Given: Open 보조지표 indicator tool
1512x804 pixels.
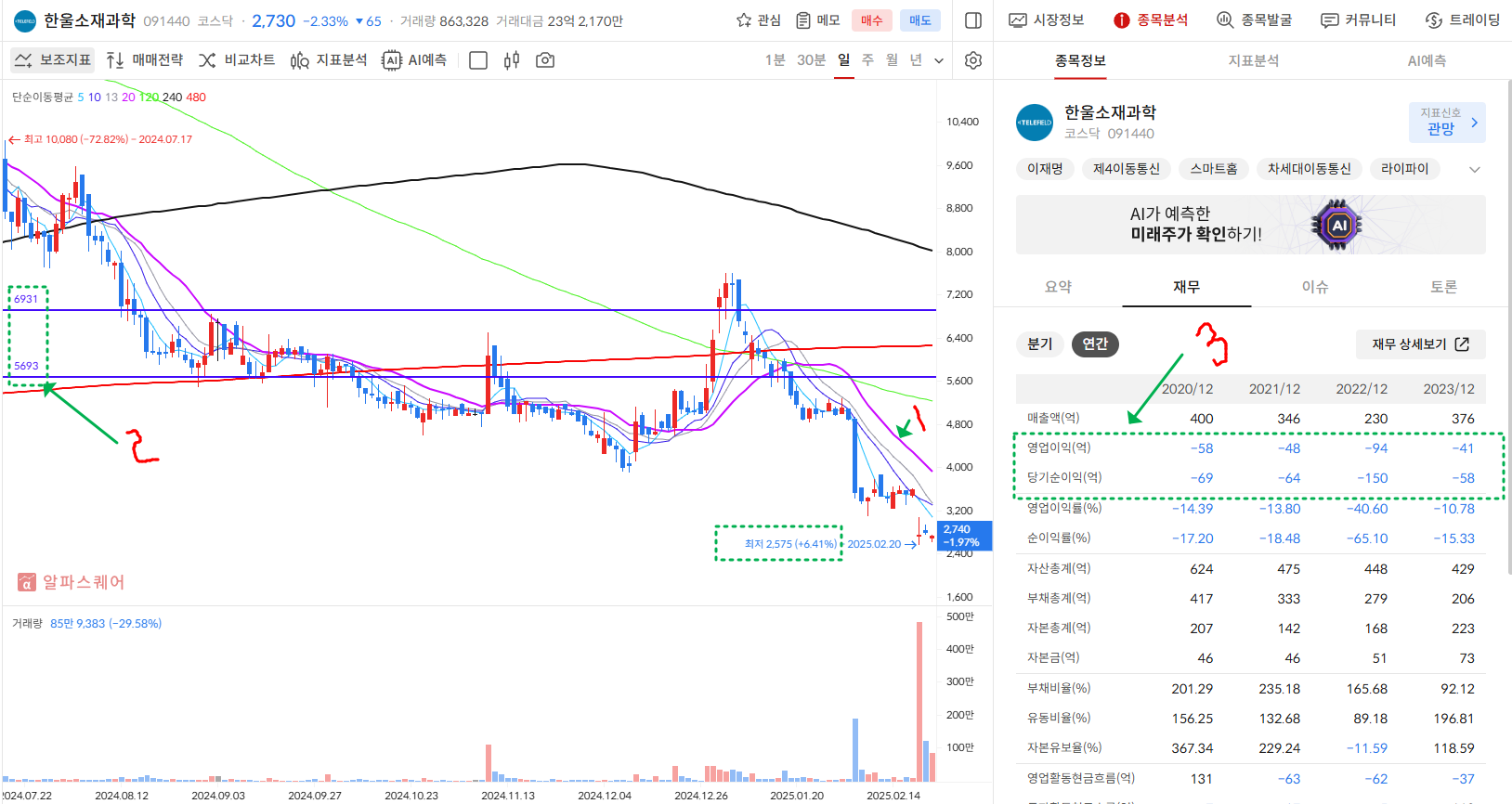Looking at the screenshot, I should pyautogui.click(x=52, y=60).
